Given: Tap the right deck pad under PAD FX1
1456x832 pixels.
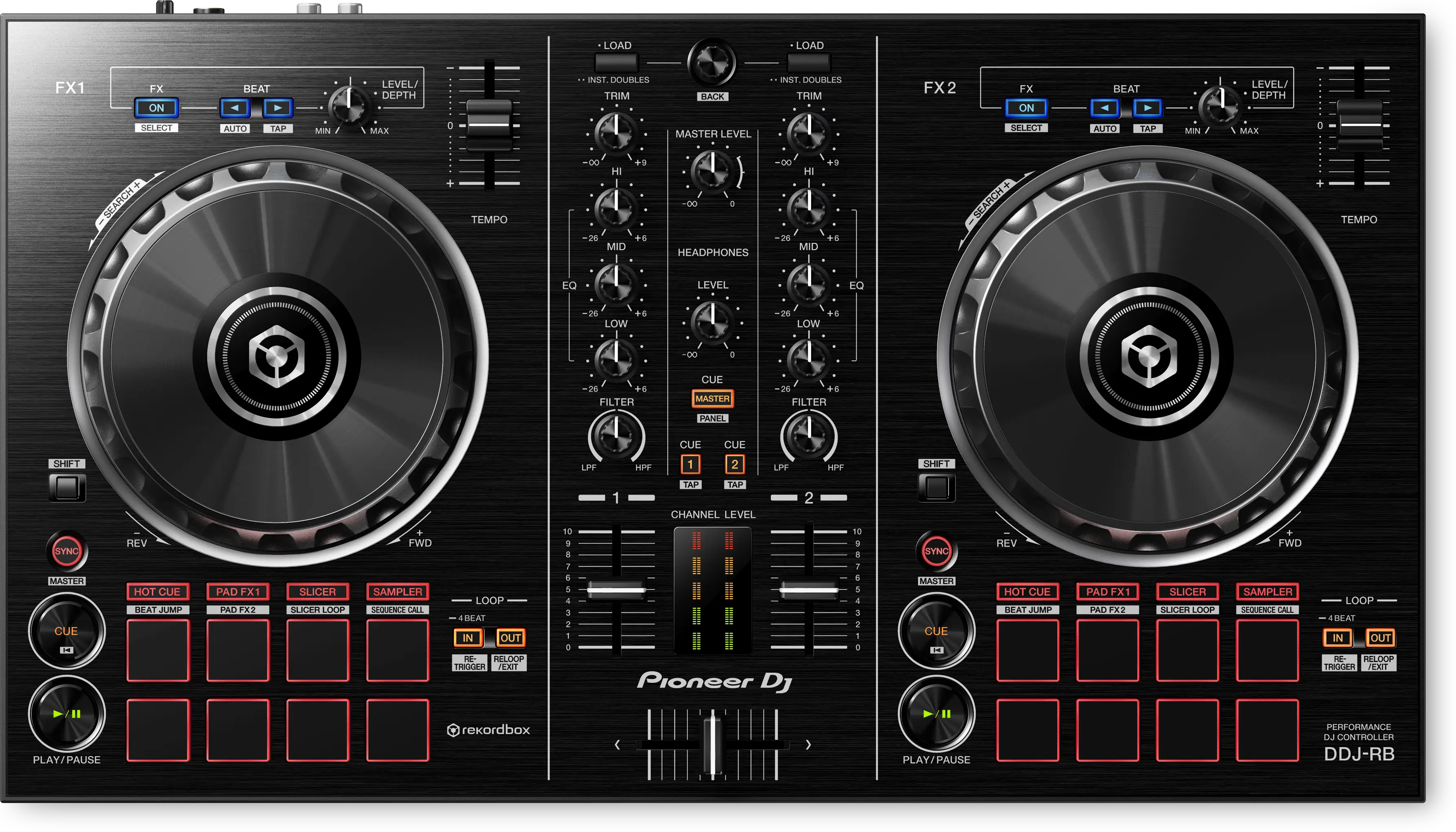Looking at the screenshot, I should (1108, 651).
